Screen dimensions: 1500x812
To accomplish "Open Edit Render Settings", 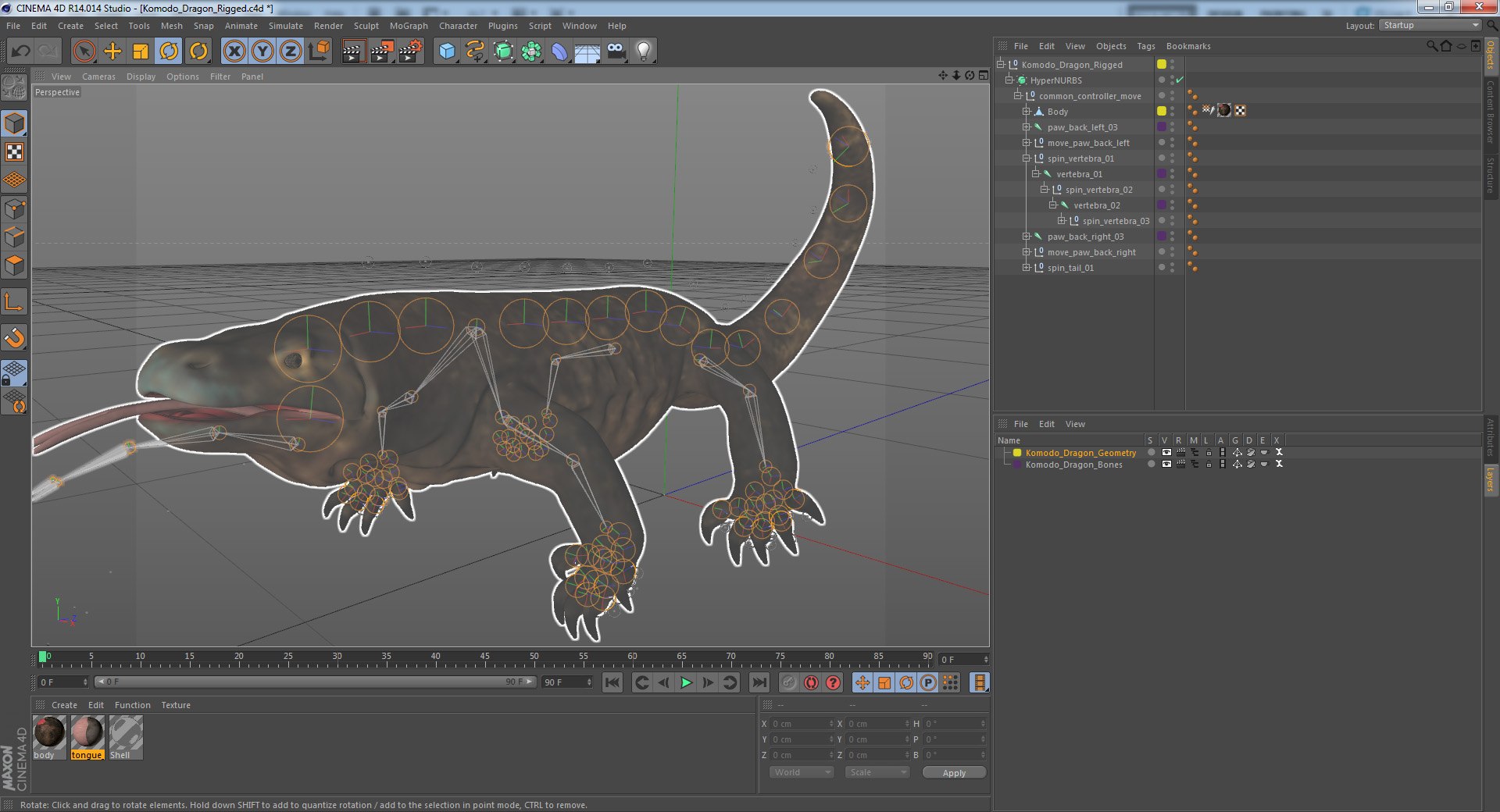I will tap(411, 52).
